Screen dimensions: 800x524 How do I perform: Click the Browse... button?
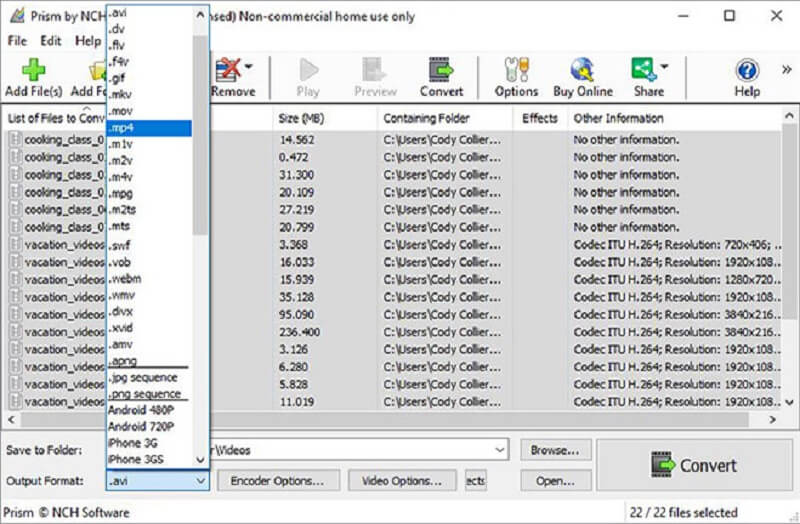click(x=555, y=450)
